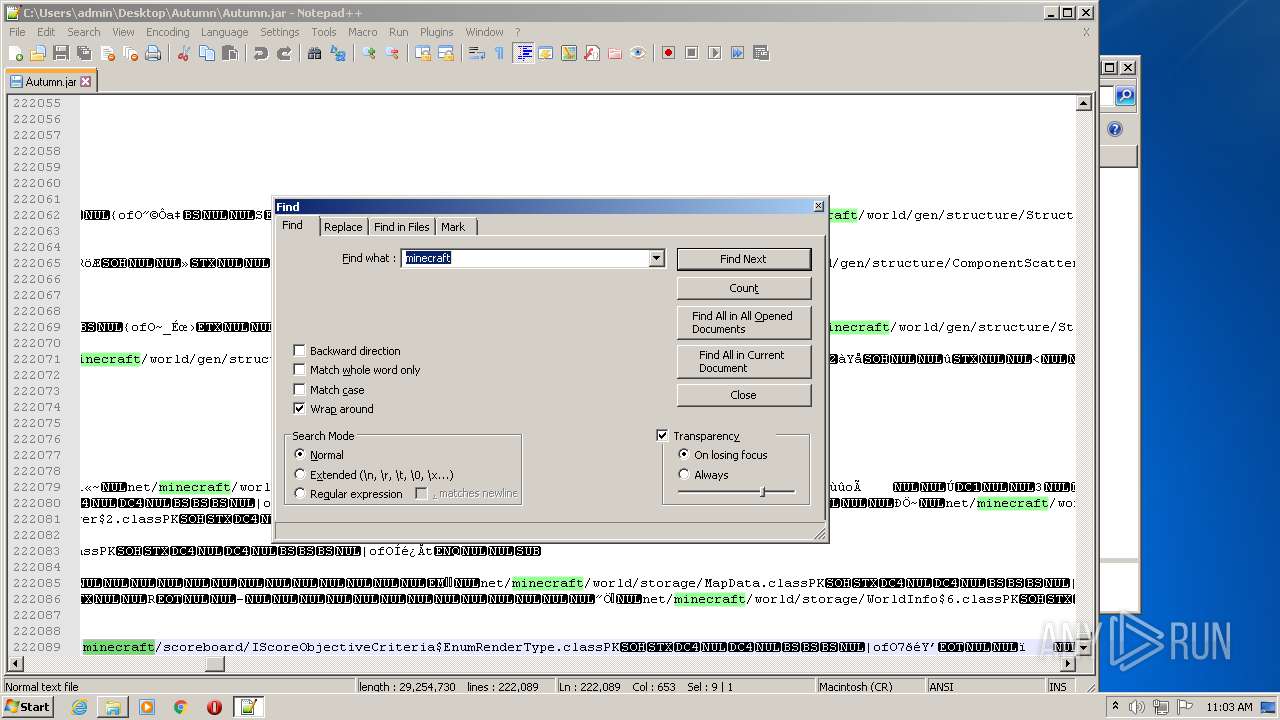This screenshot has height=720, width=1280.
Task: Click the Cut scissors icon
Action: click(184, 53)
